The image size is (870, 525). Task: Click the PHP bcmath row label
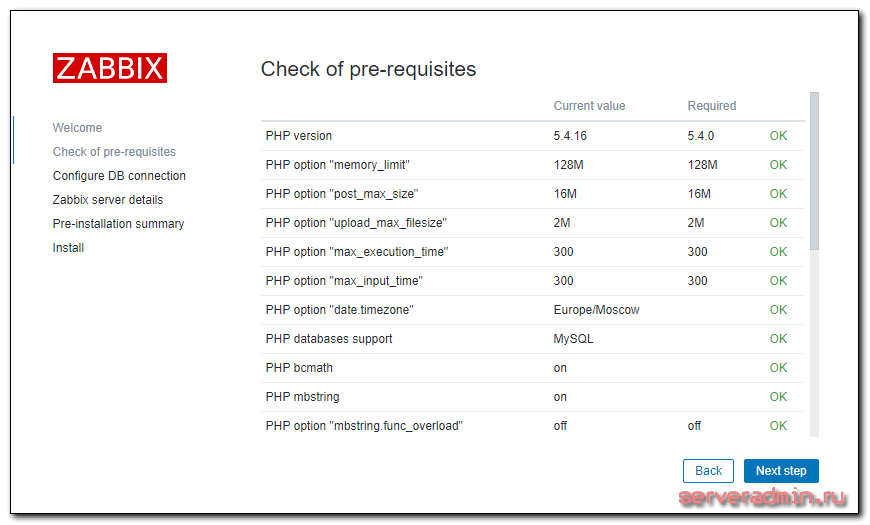click(299, 367)
